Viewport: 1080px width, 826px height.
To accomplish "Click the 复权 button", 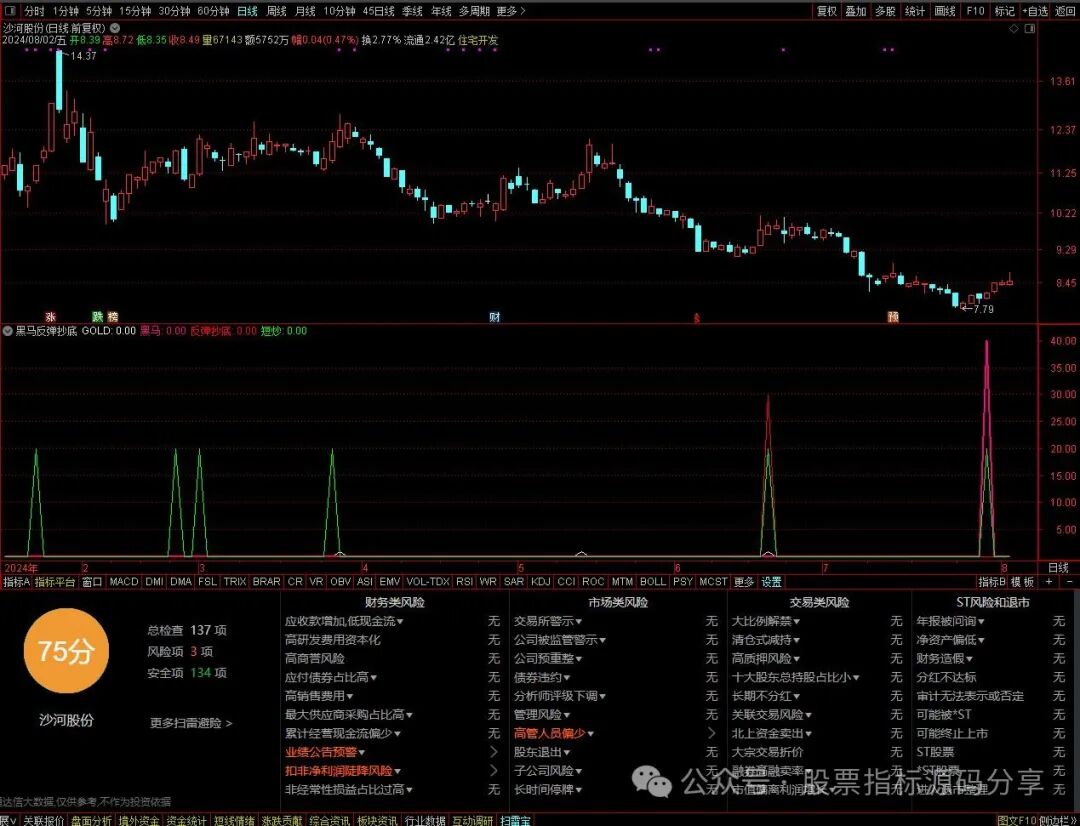I will pyautogui.click(x=827, y=11).
